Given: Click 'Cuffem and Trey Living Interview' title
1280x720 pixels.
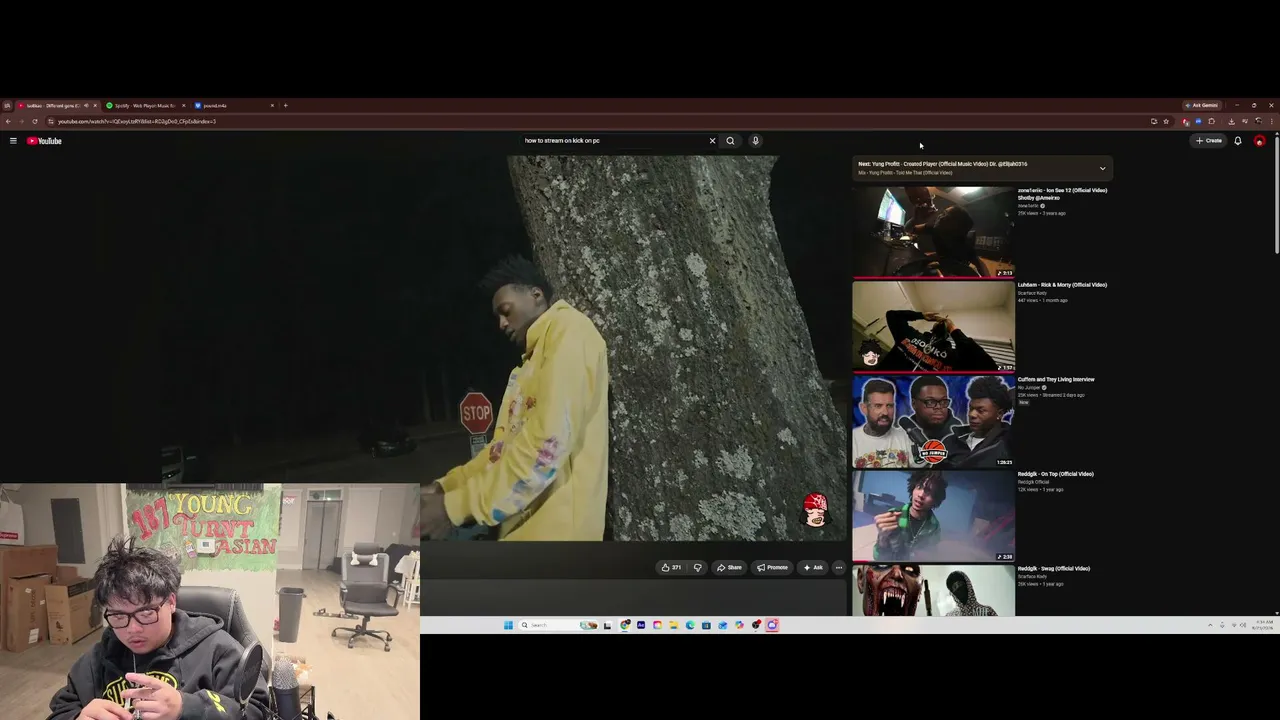Looking at the screenshot, I should click(1056, 380).
